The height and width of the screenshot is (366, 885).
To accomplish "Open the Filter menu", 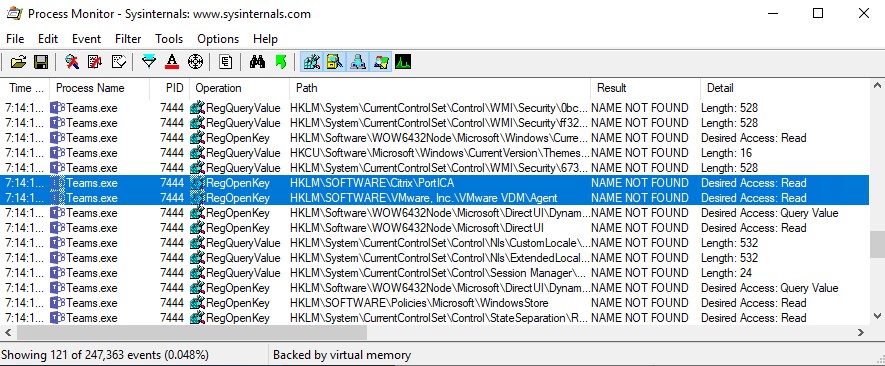I will (128, 39).
